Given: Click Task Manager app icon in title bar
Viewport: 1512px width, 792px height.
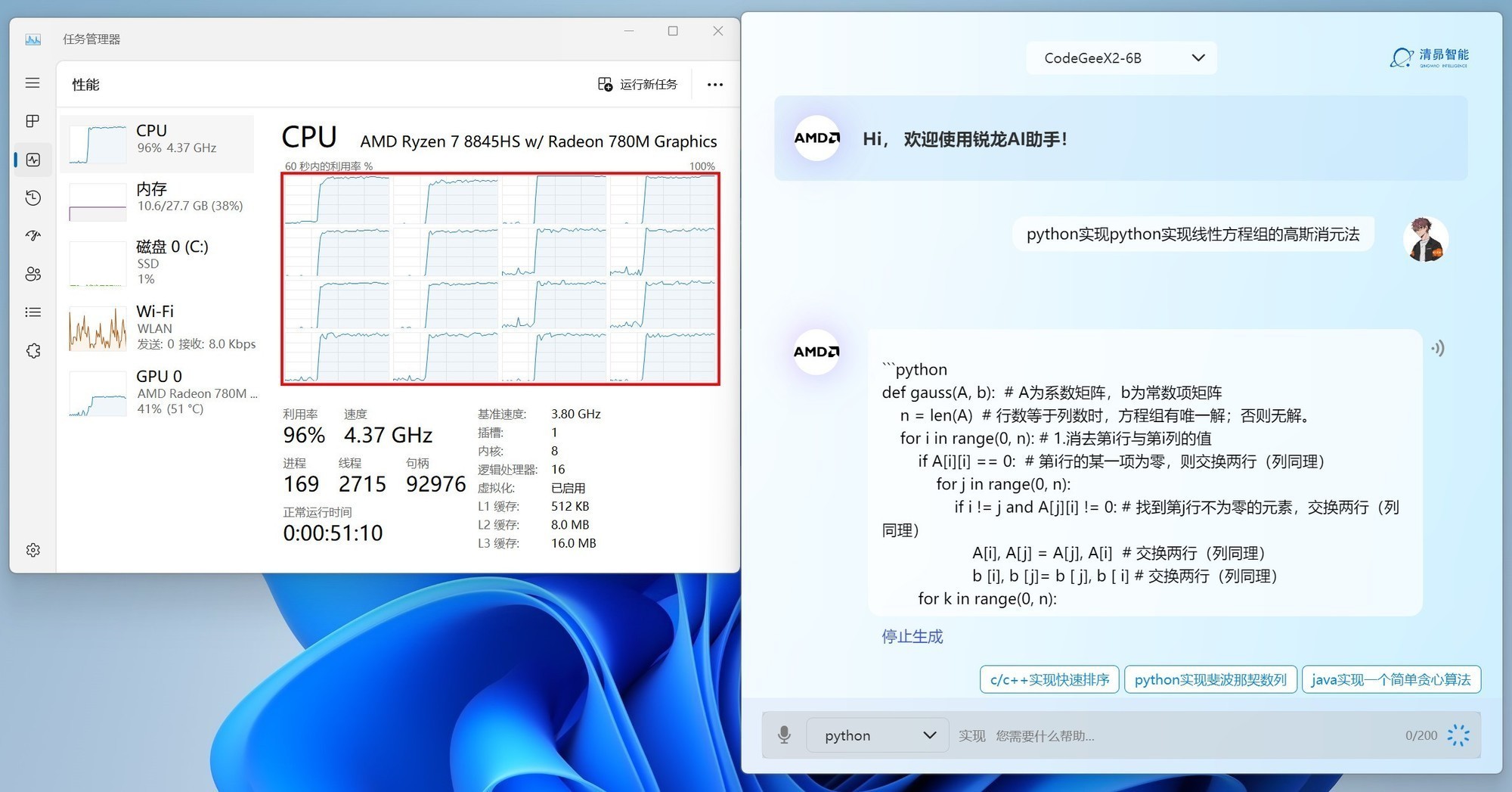Looking at the screenshot, I should click(33, 39).
